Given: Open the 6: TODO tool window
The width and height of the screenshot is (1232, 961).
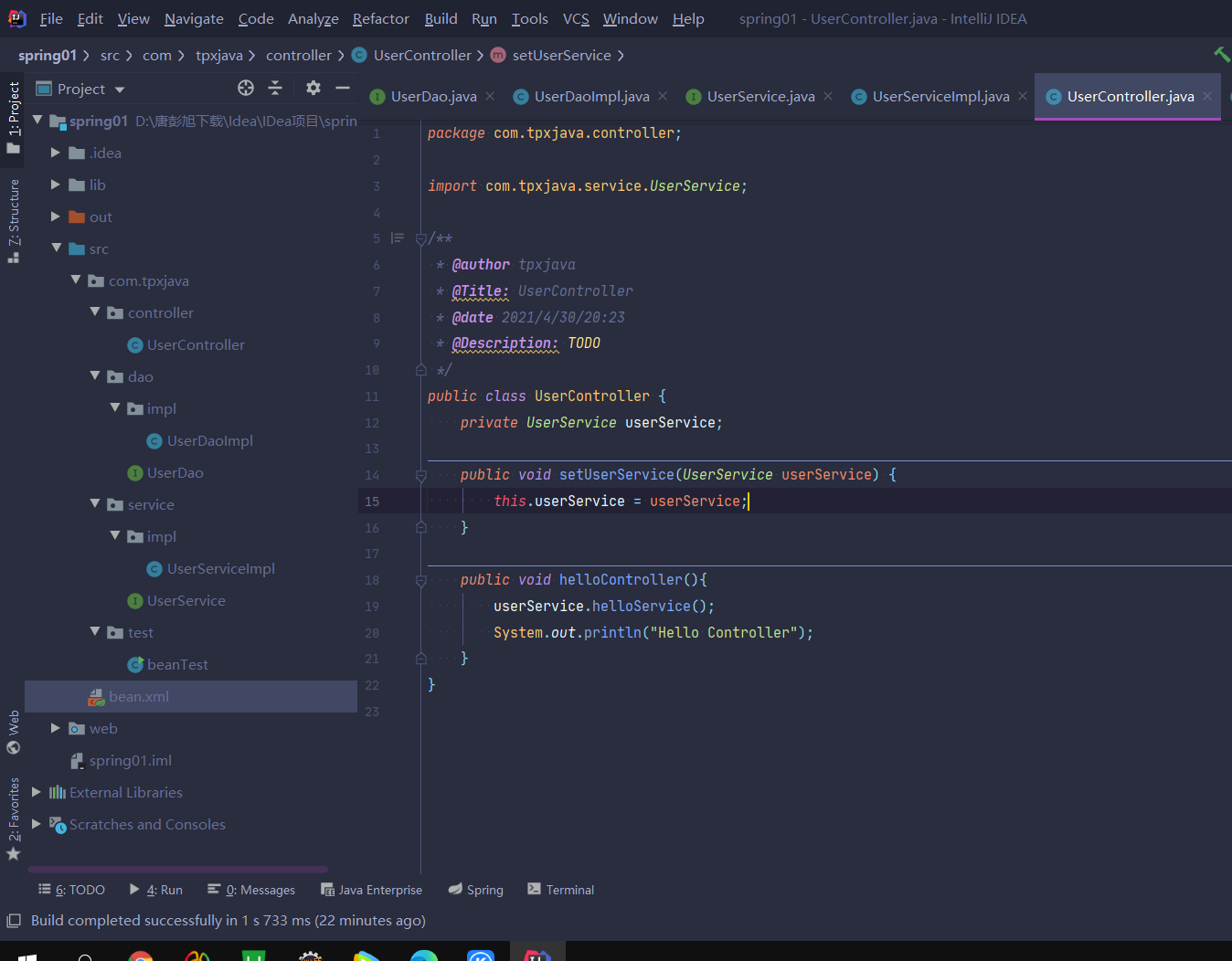Looking at the screenshot, I should [71, 890].
